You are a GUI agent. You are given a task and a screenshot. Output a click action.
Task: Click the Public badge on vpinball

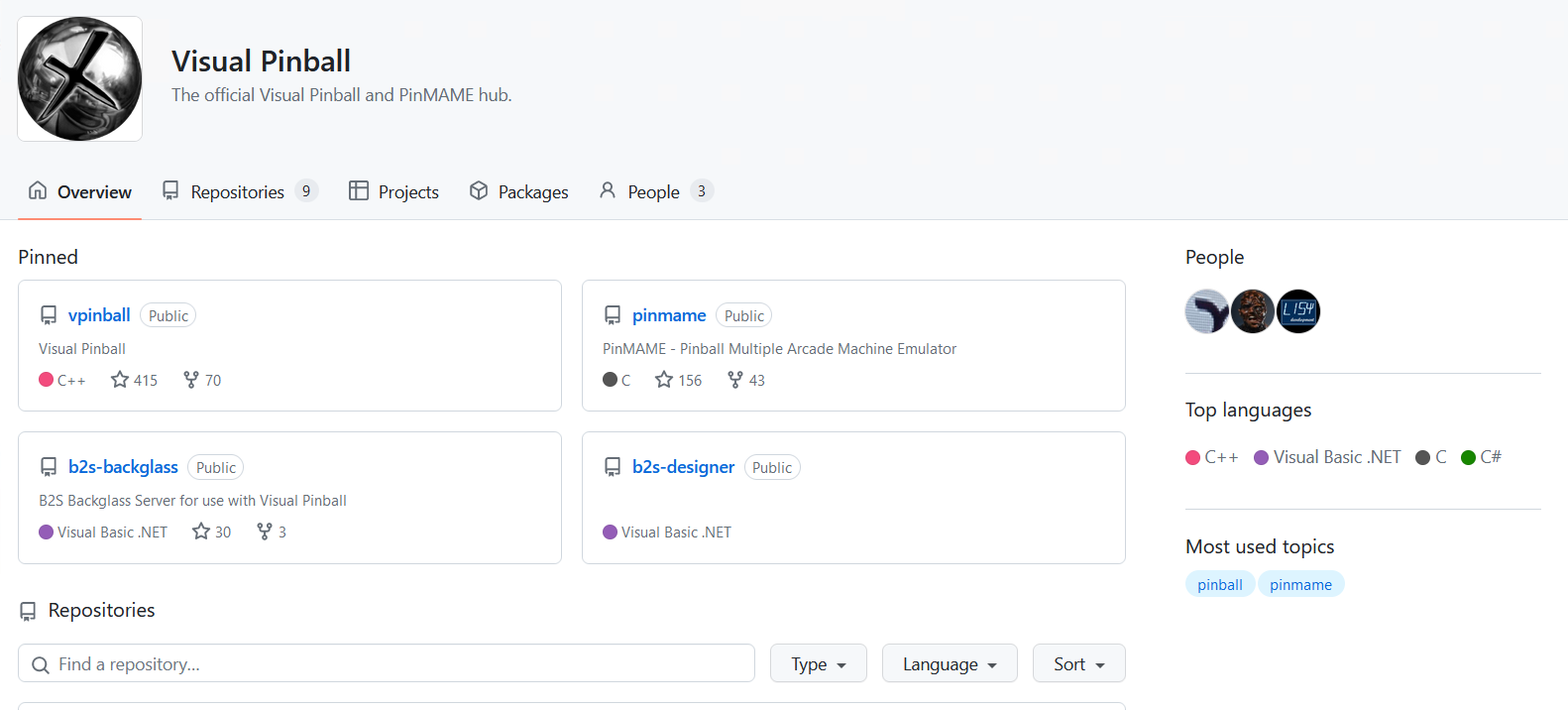coord(168,315)
